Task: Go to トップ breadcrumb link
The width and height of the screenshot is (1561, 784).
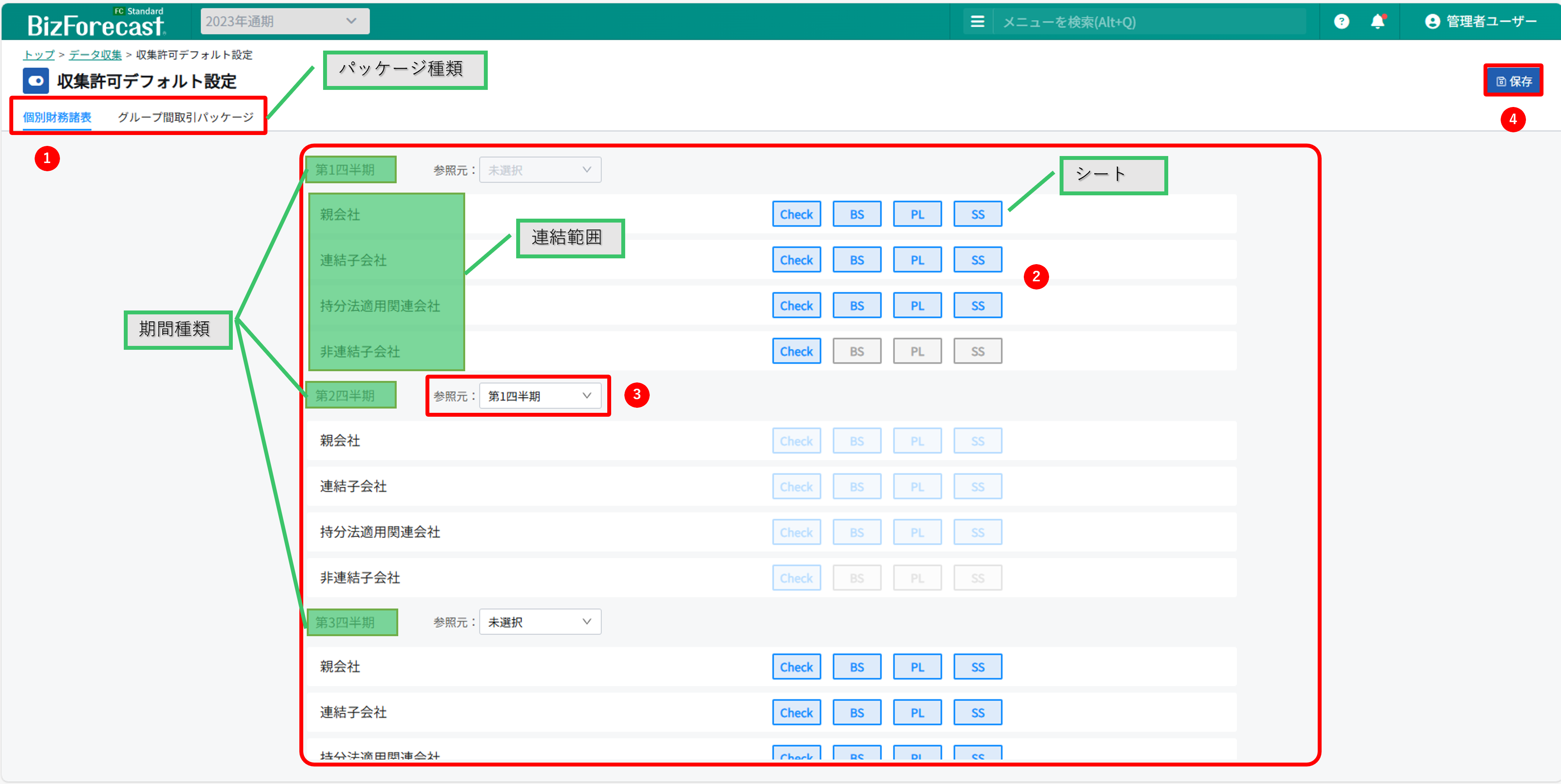Action: tap(39, 55)
